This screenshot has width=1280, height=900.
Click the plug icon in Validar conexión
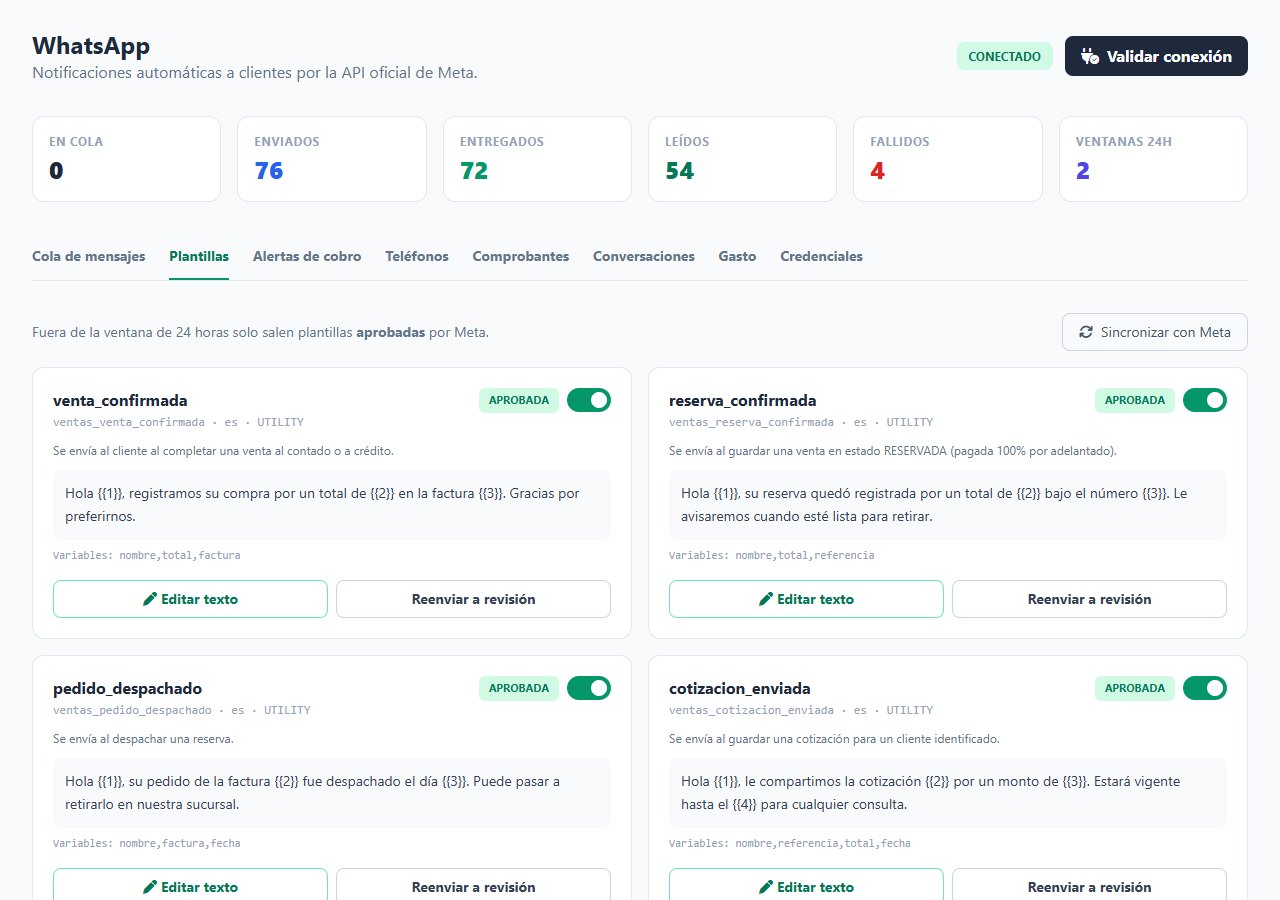pyautogui.click(x=1090, y=57)
